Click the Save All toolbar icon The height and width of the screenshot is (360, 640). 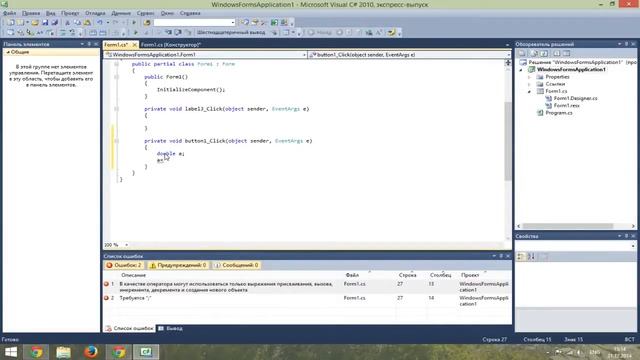click(x=54, y=22)
